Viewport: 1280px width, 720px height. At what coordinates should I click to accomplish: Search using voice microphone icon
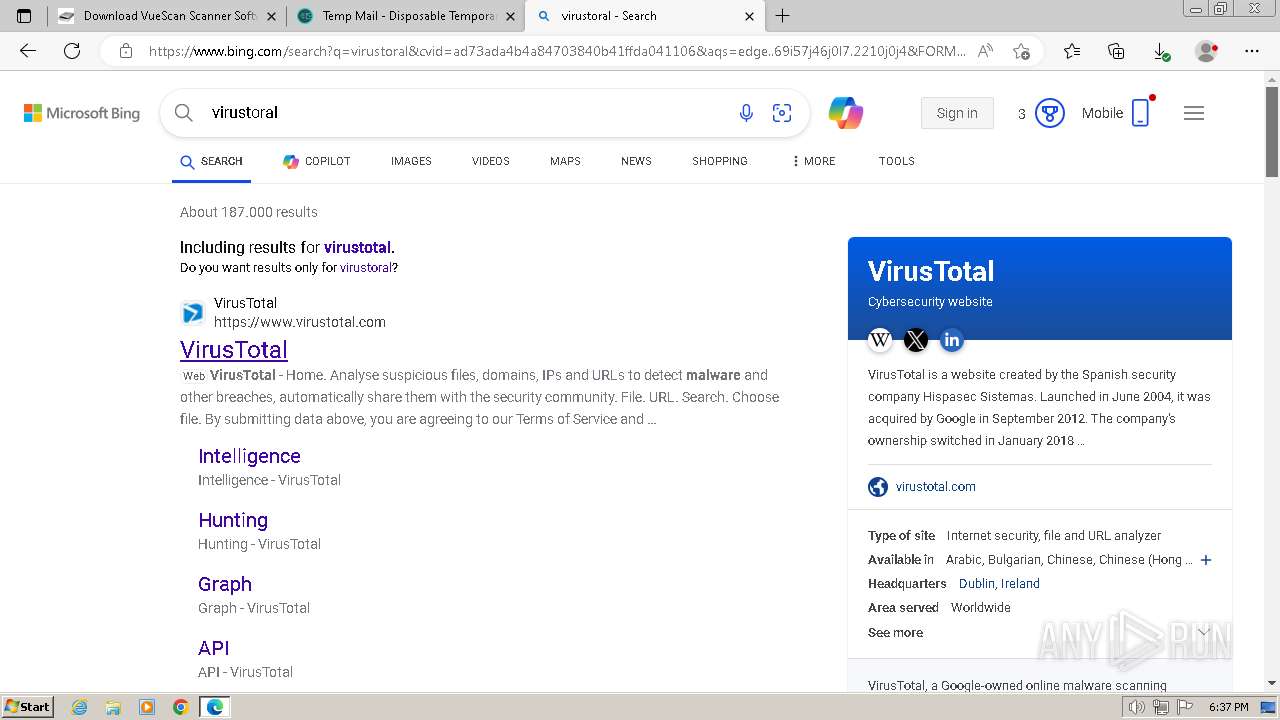click(x=746, y=113)
